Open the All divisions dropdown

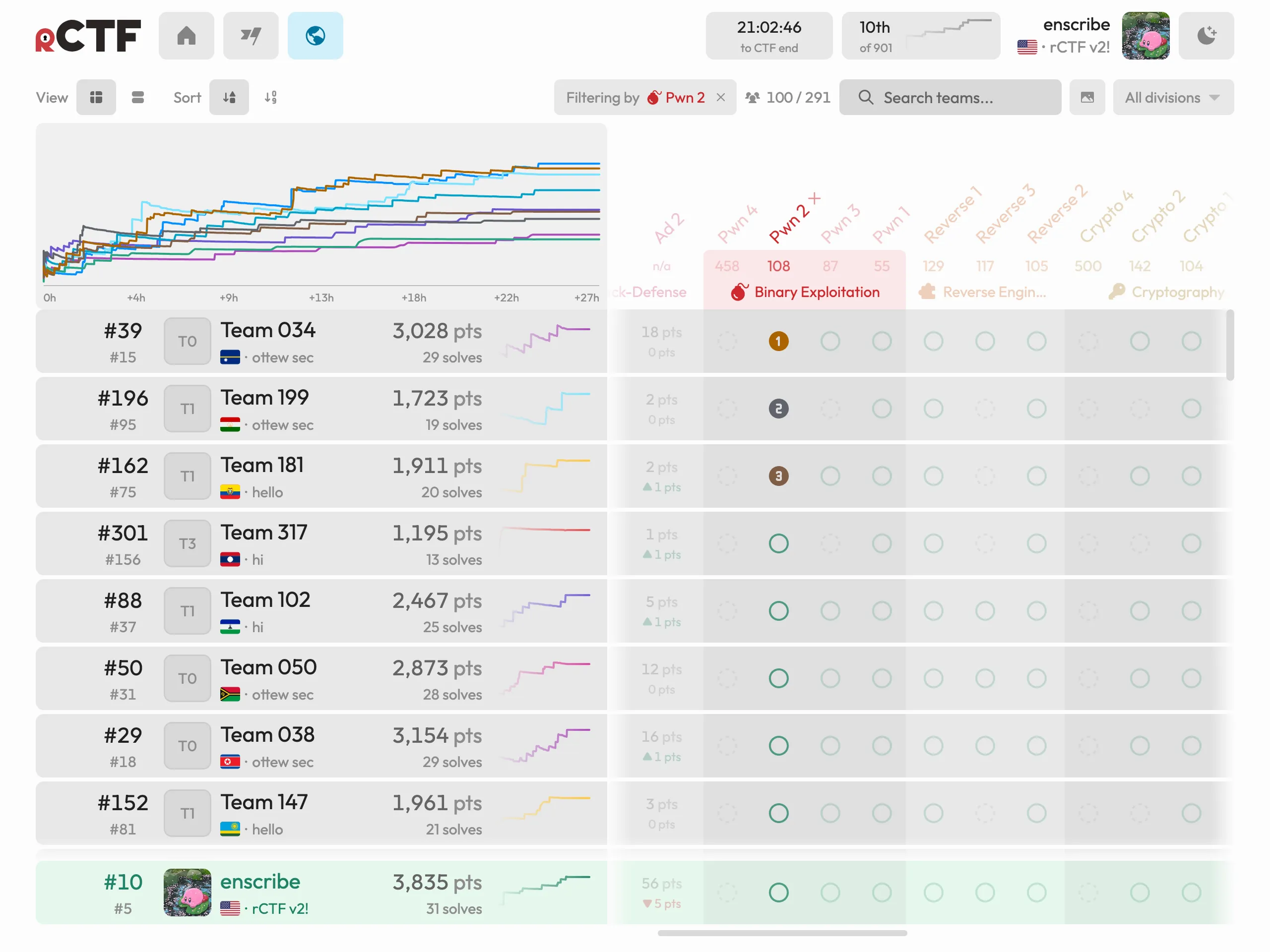point(1173,98)
